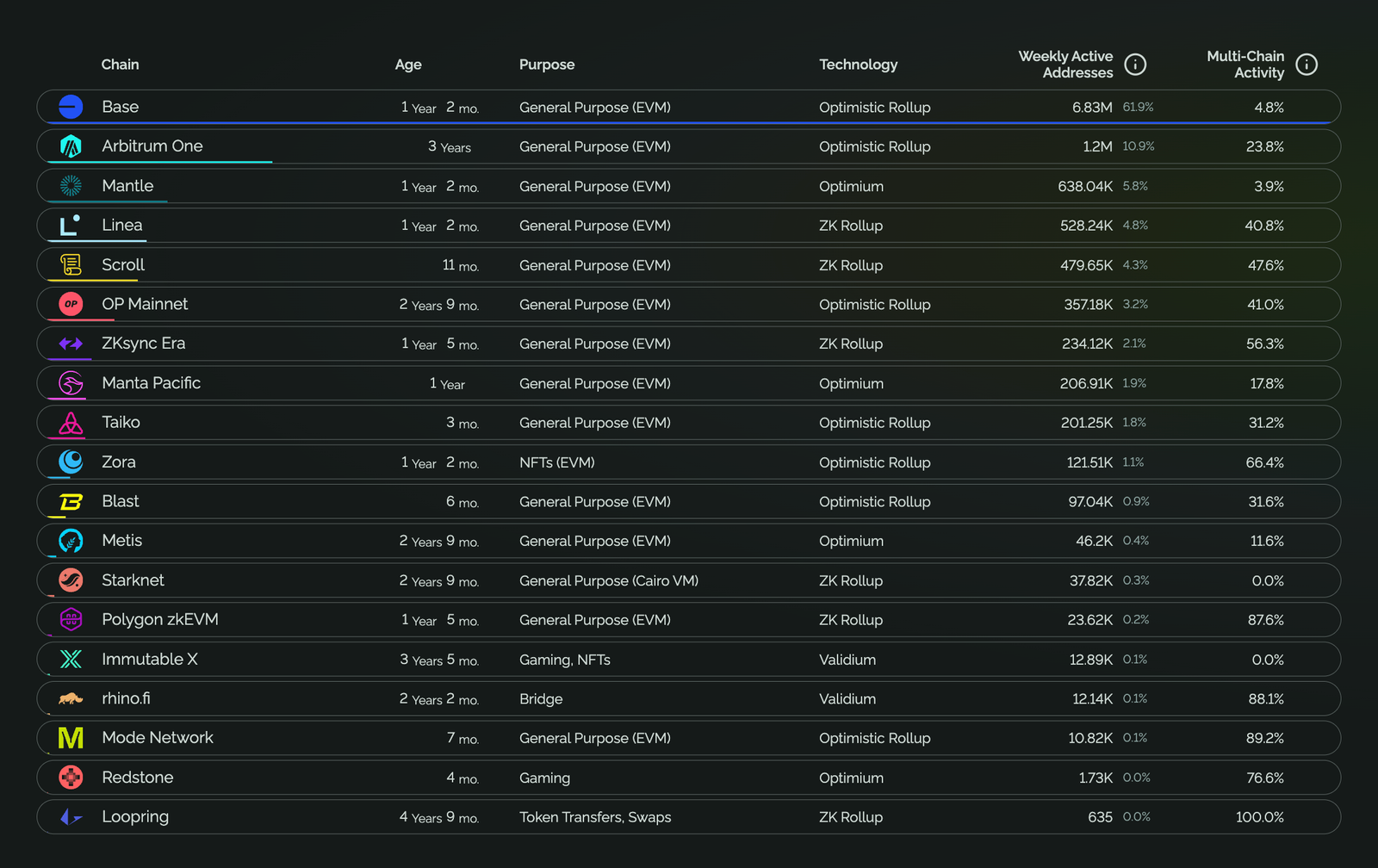Click Scroll's 11 mo. age cell
This screenshot has width=1378, height=868.
pos(460,265)
